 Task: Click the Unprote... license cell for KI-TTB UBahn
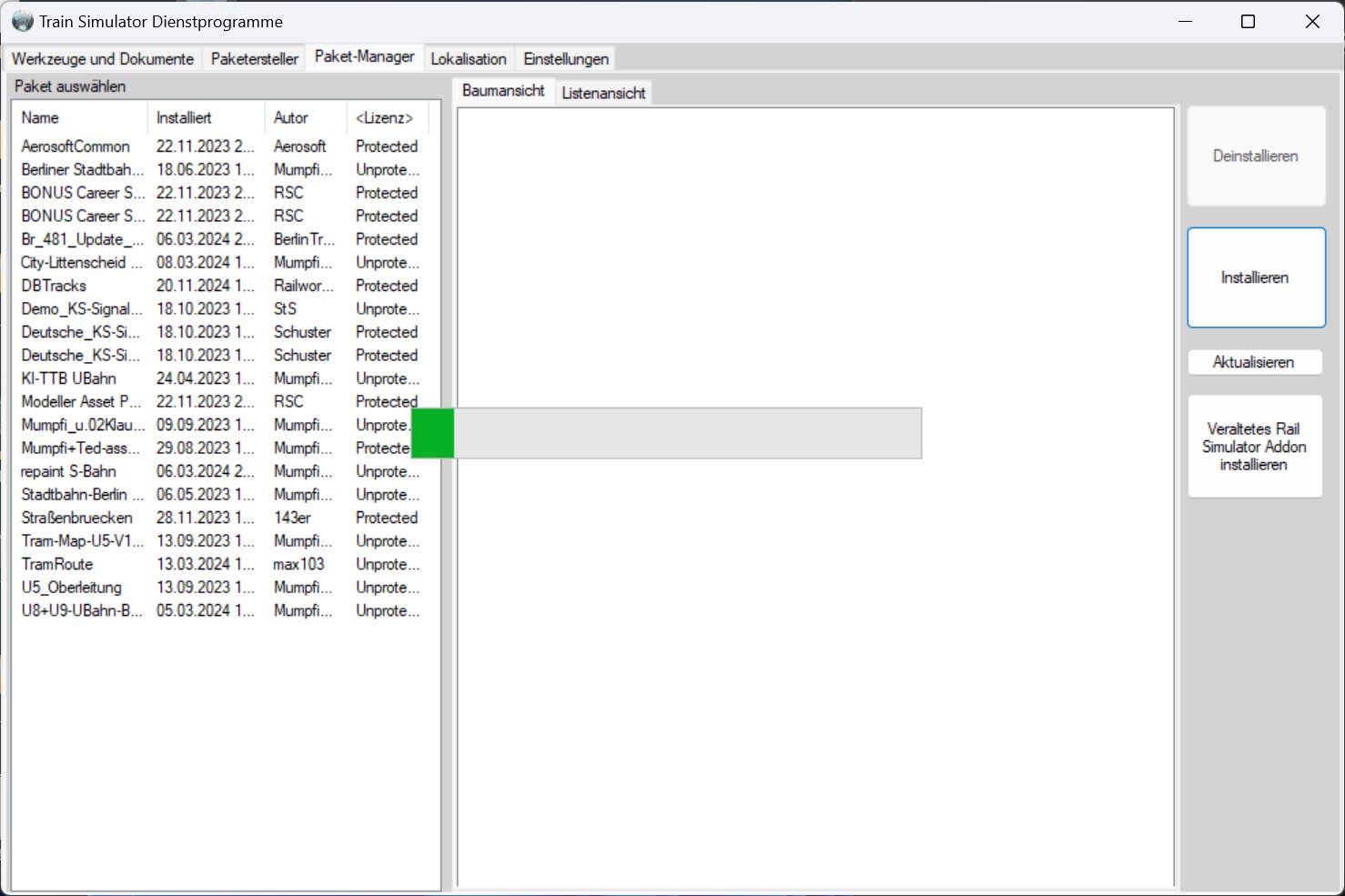(x=388, y=378)
